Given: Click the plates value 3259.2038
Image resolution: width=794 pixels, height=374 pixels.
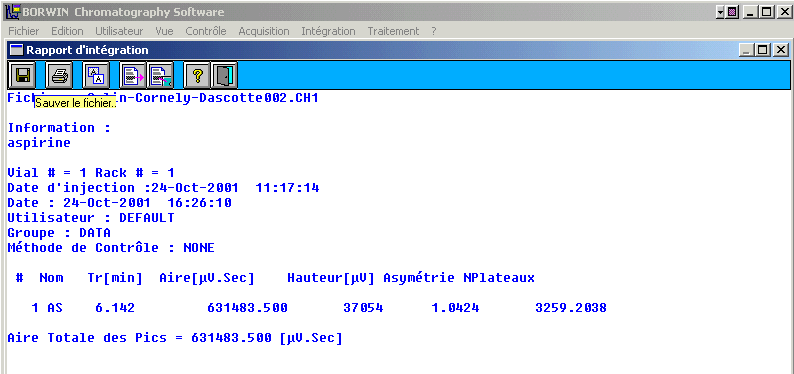Looking at the screenshot, I should (x=571, y=308).
